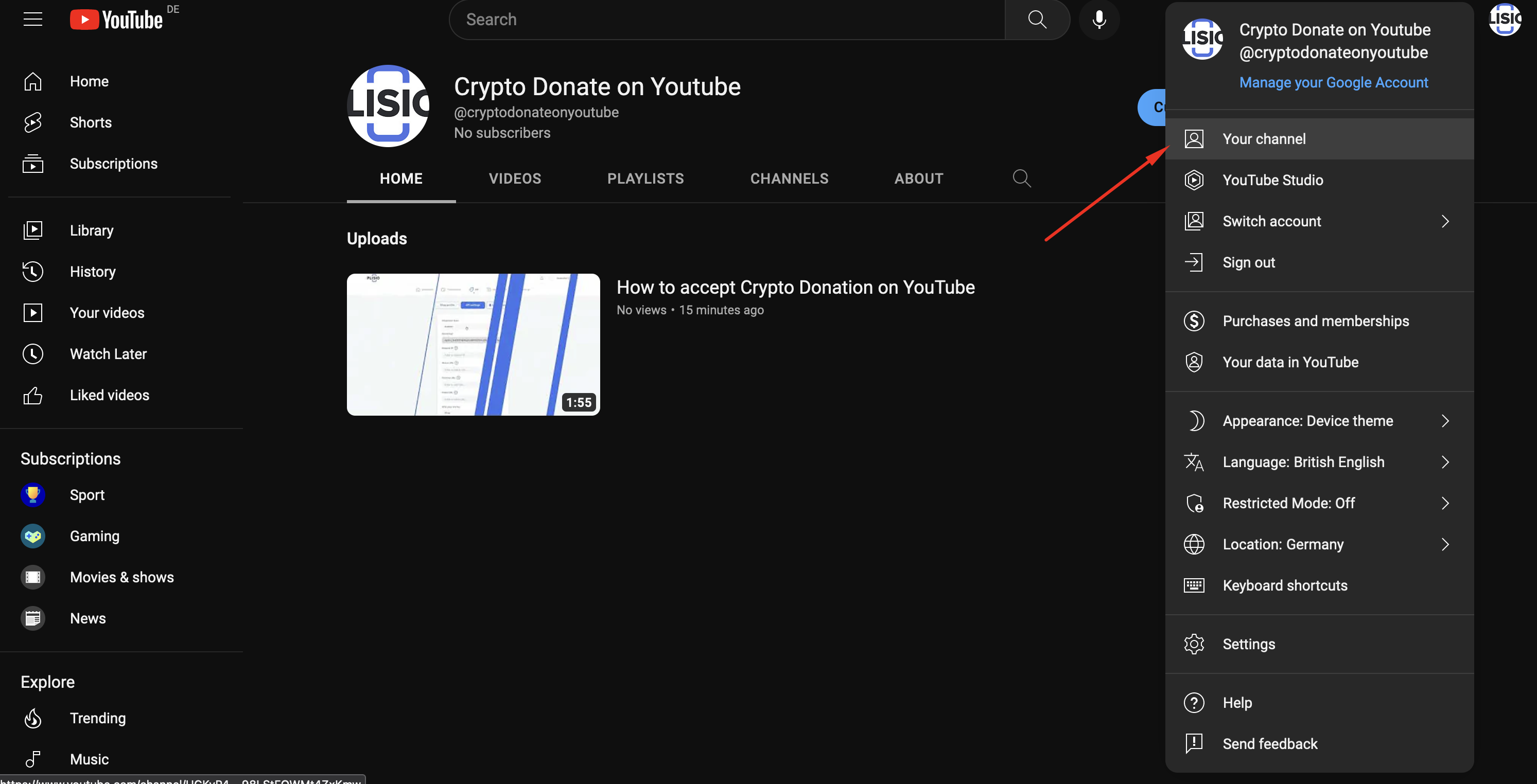The image size is (1537, 784).
Task: Click the YouTube Studio hexagon icon
Action: coord(1194,180)
